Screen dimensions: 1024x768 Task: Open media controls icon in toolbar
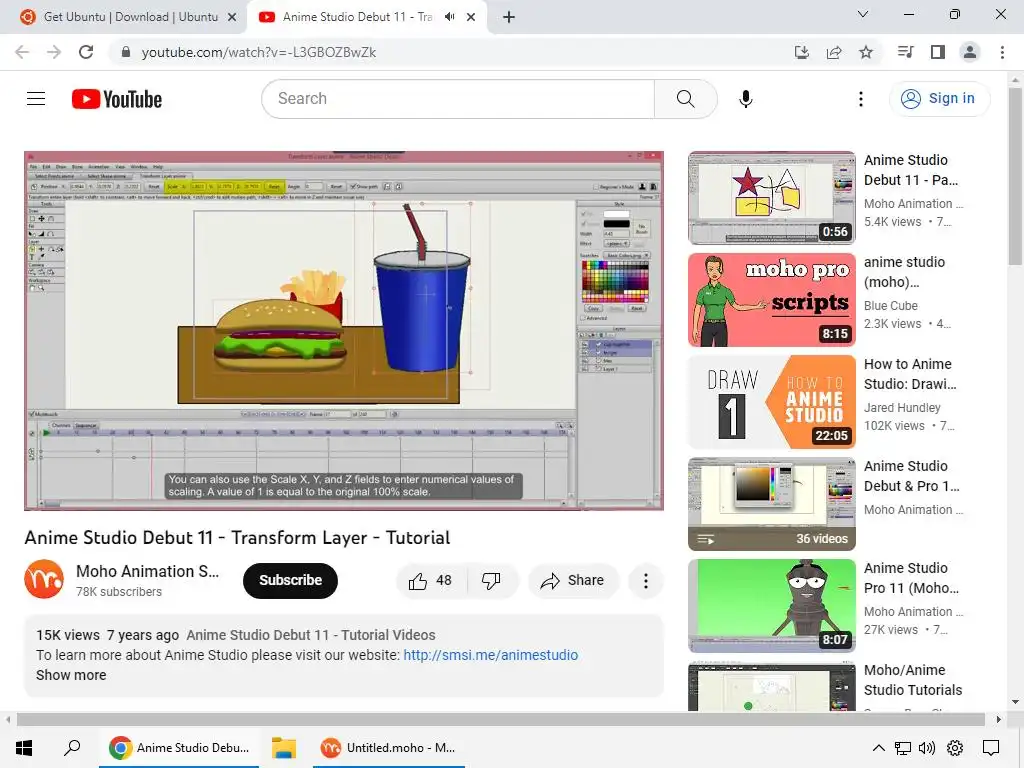(905, 52)
